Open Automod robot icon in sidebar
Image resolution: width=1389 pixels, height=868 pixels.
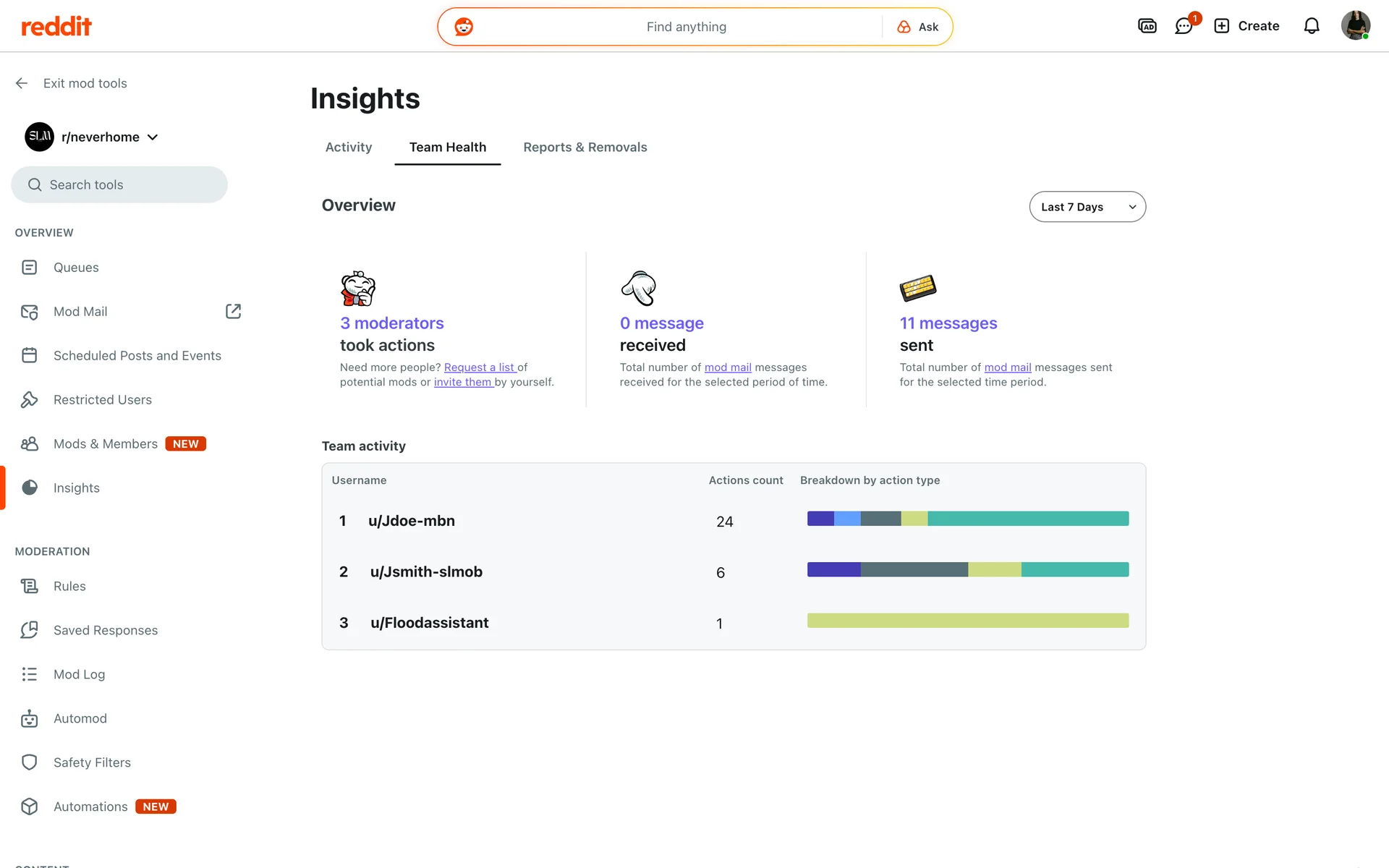click(29, 718)
